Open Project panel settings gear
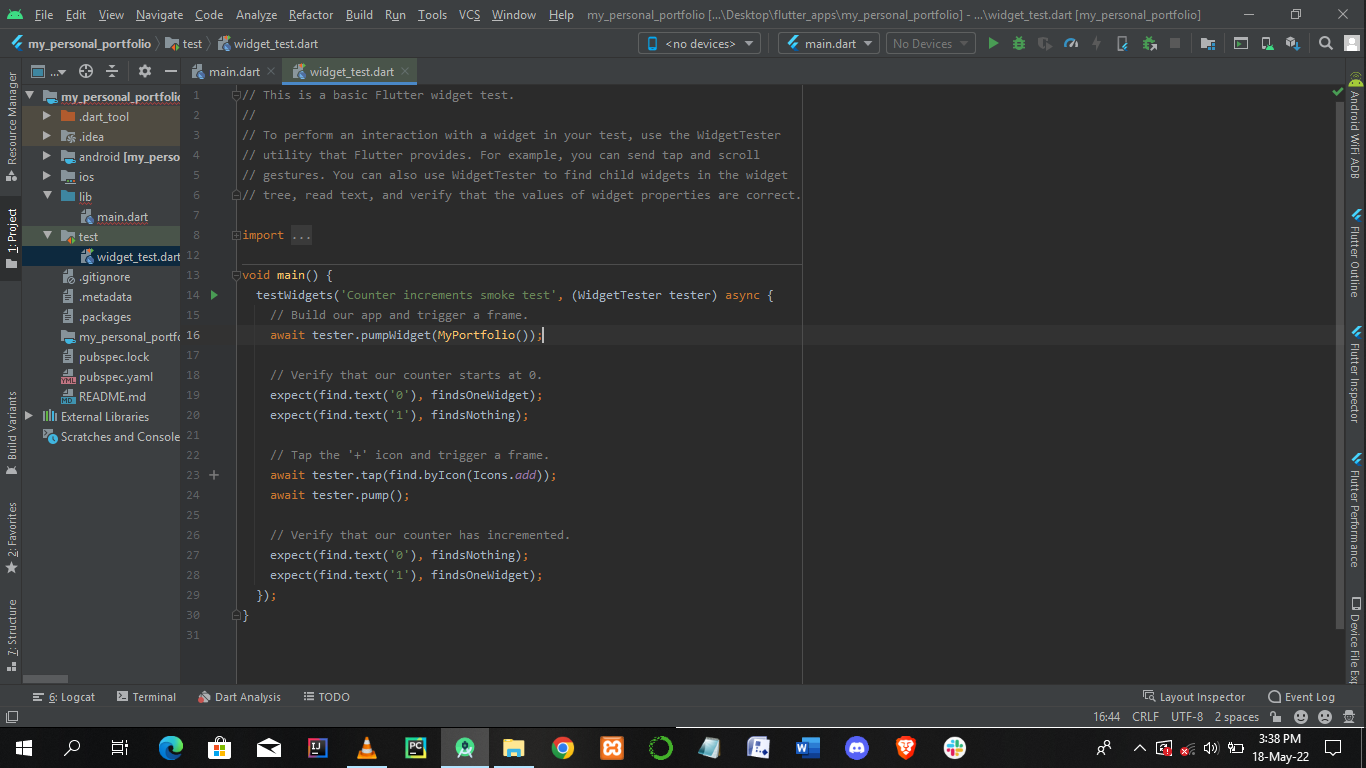The width and height of the screenshot is (1366, 768). 145,71
